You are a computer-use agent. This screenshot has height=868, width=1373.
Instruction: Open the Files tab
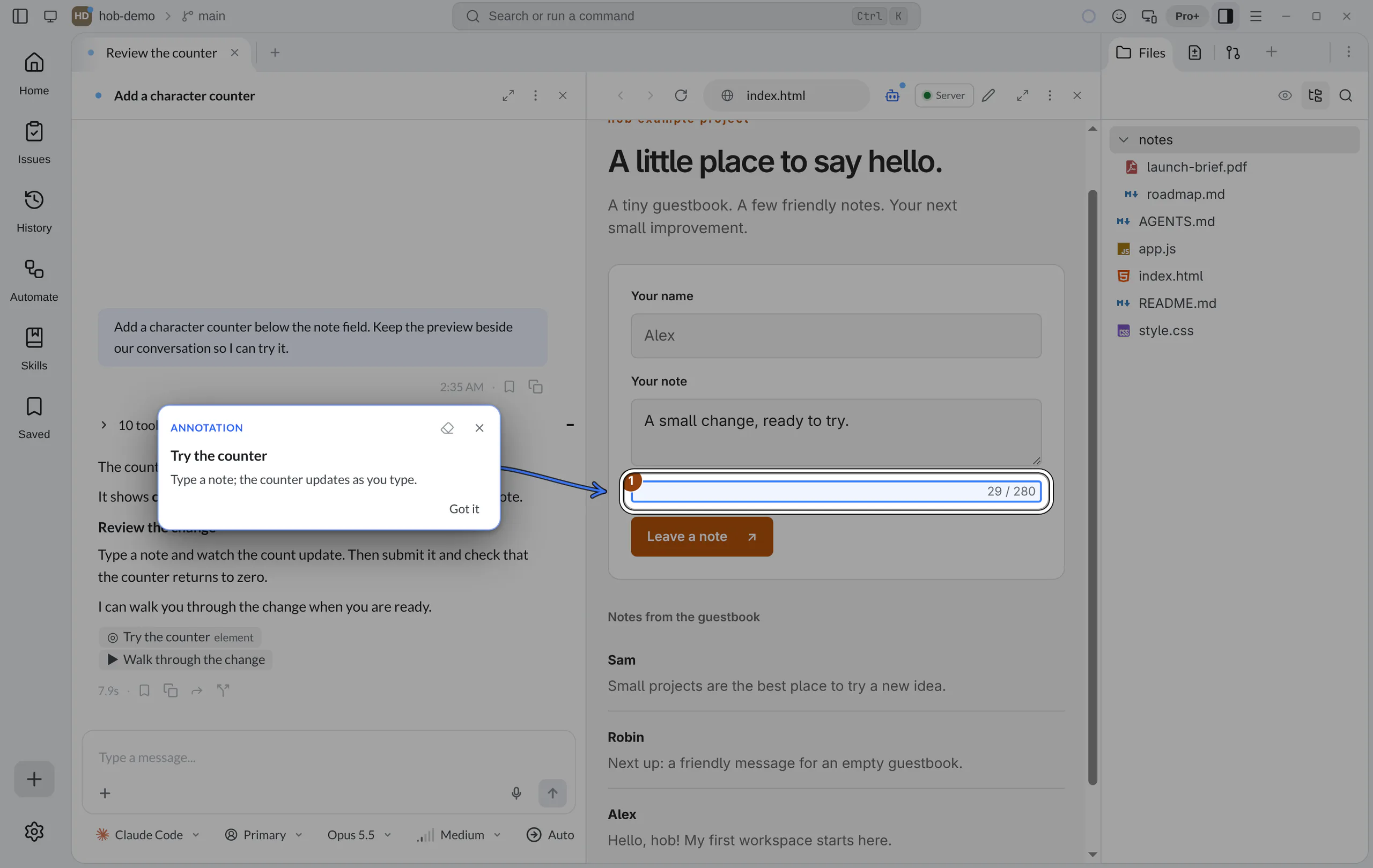pyautogui.click(x=1140, y=53)
